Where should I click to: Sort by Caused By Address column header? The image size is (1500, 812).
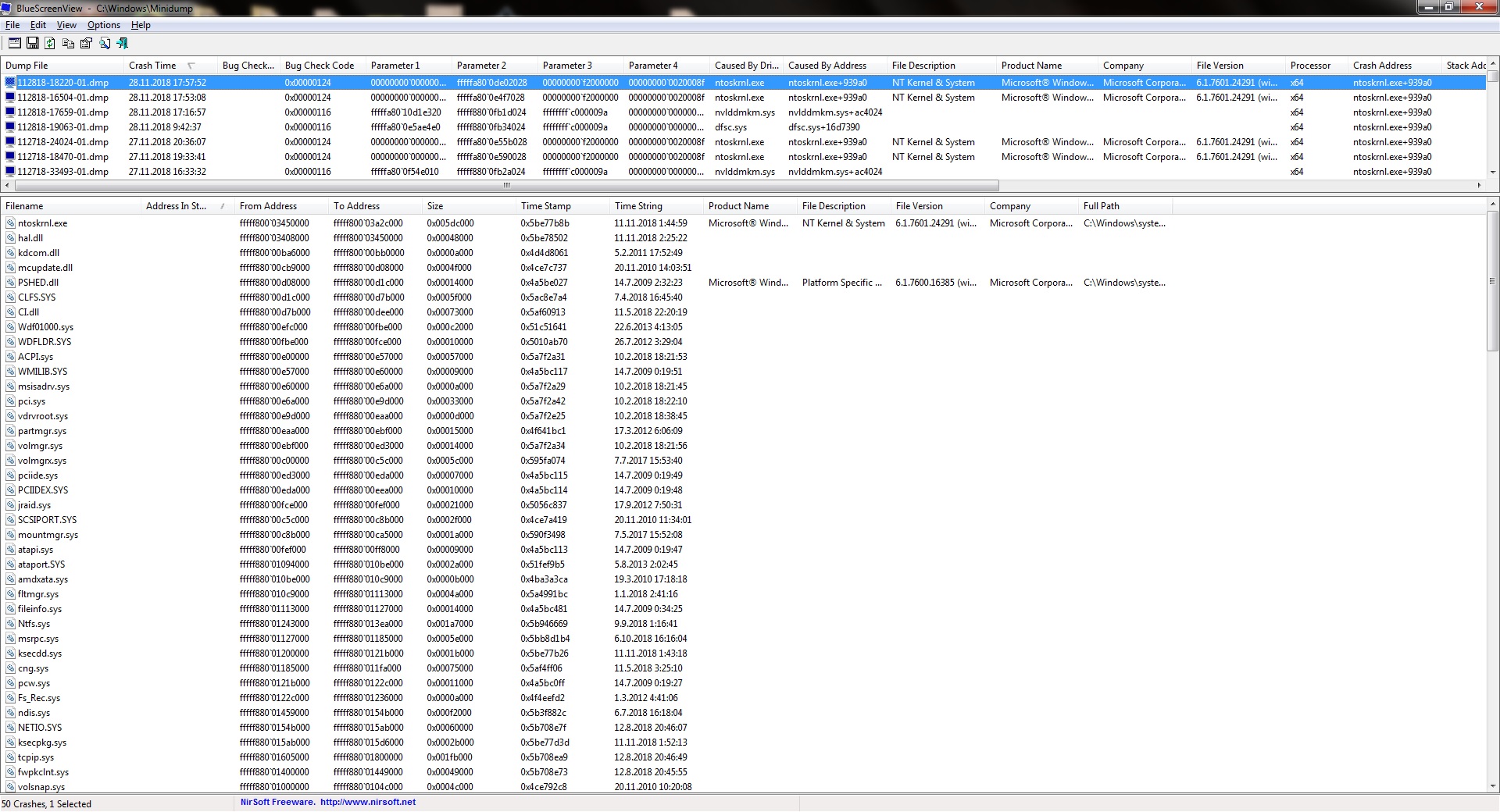click(834, 66)
